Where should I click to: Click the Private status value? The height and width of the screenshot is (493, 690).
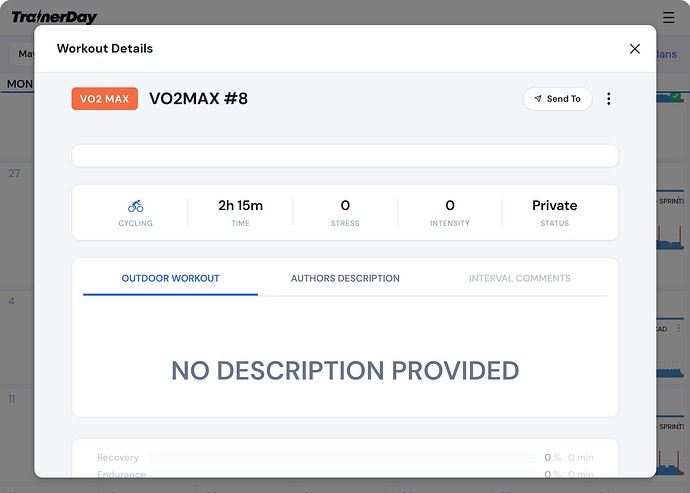point(554,206)
